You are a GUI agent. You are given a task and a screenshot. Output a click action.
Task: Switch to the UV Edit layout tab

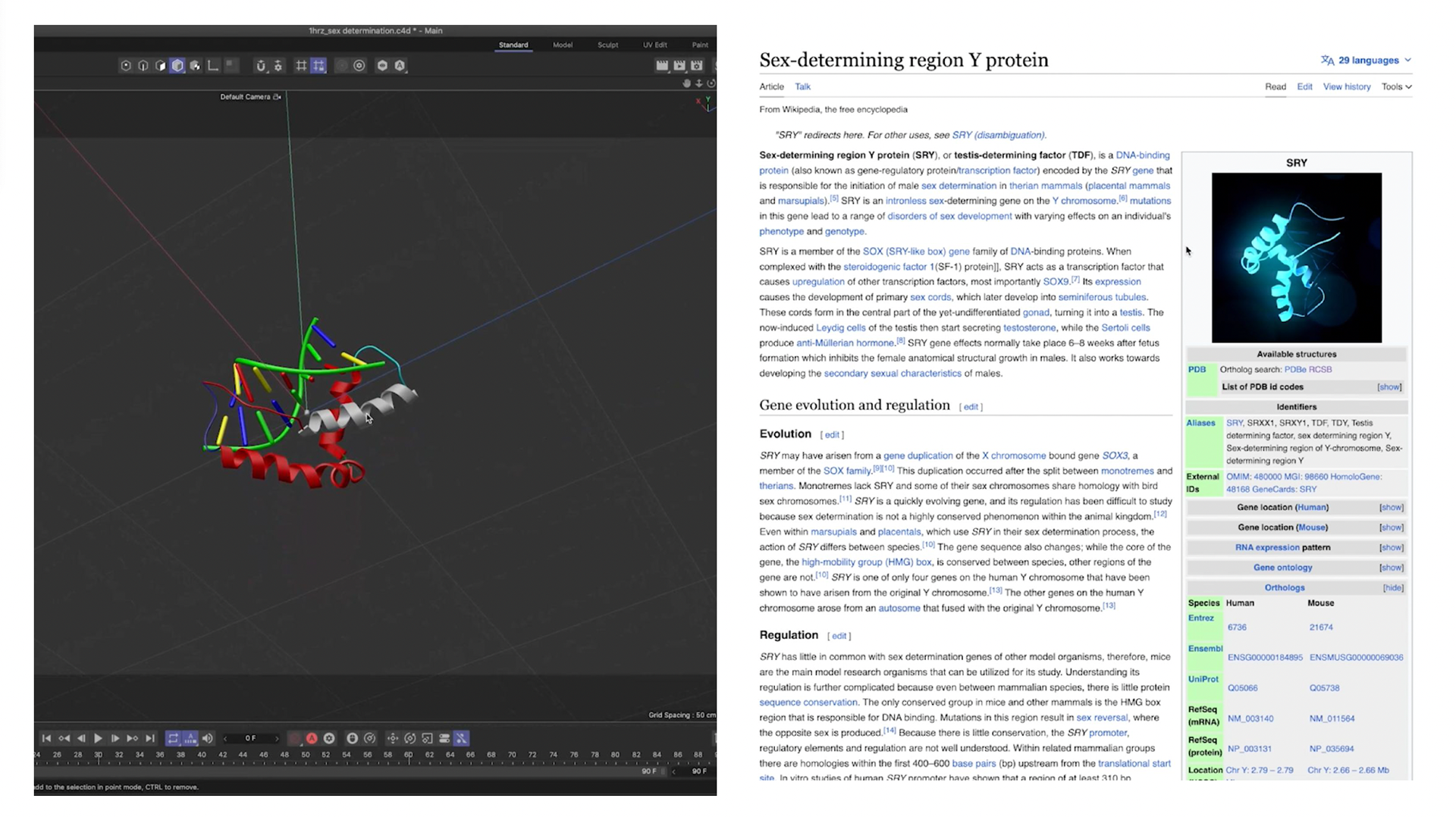pos(655,45)
